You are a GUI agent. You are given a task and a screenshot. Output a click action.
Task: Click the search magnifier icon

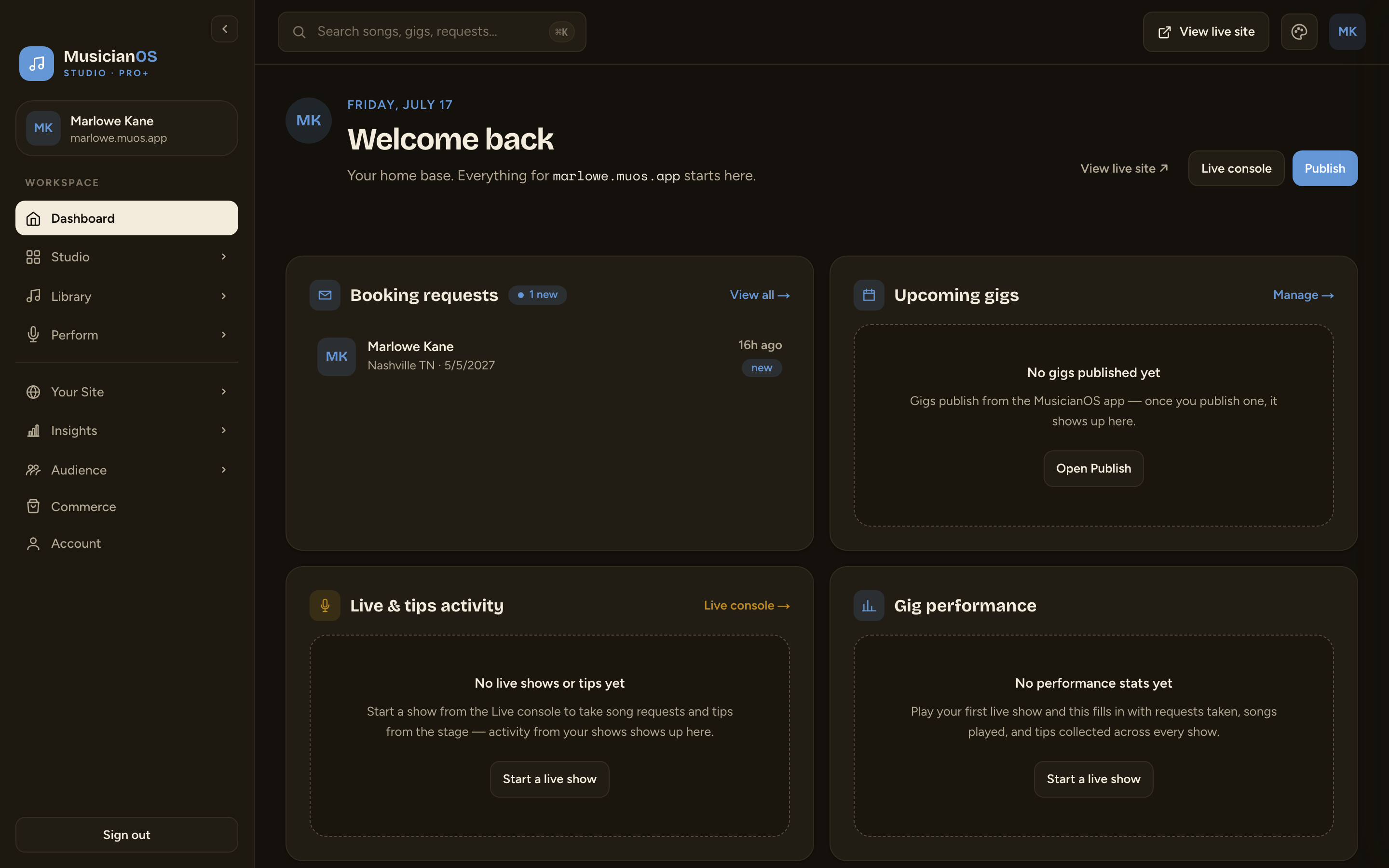click(299, 32)
